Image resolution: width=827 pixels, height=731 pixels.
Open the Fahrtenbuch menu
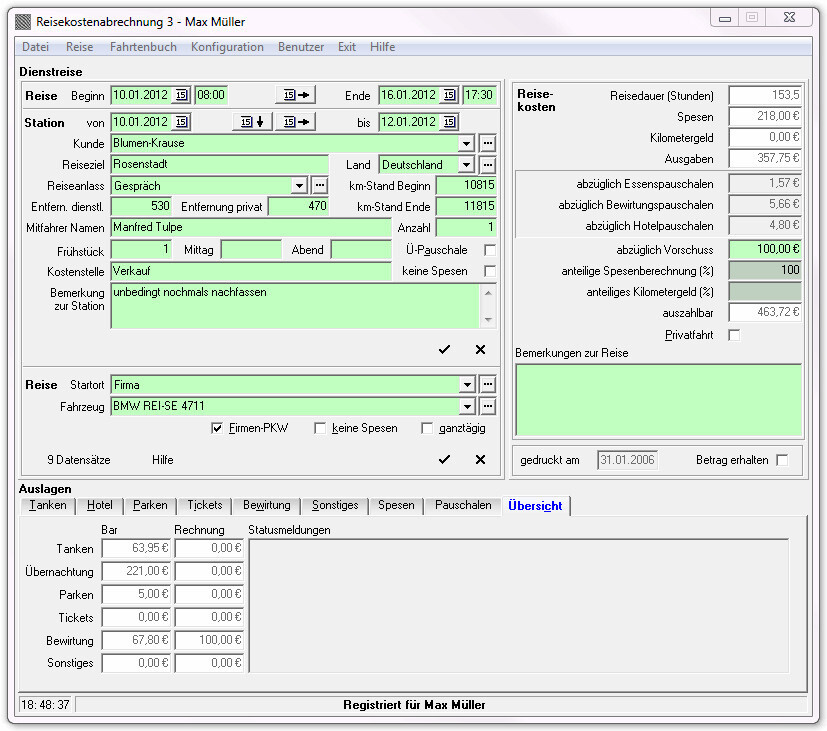(143, 47)
